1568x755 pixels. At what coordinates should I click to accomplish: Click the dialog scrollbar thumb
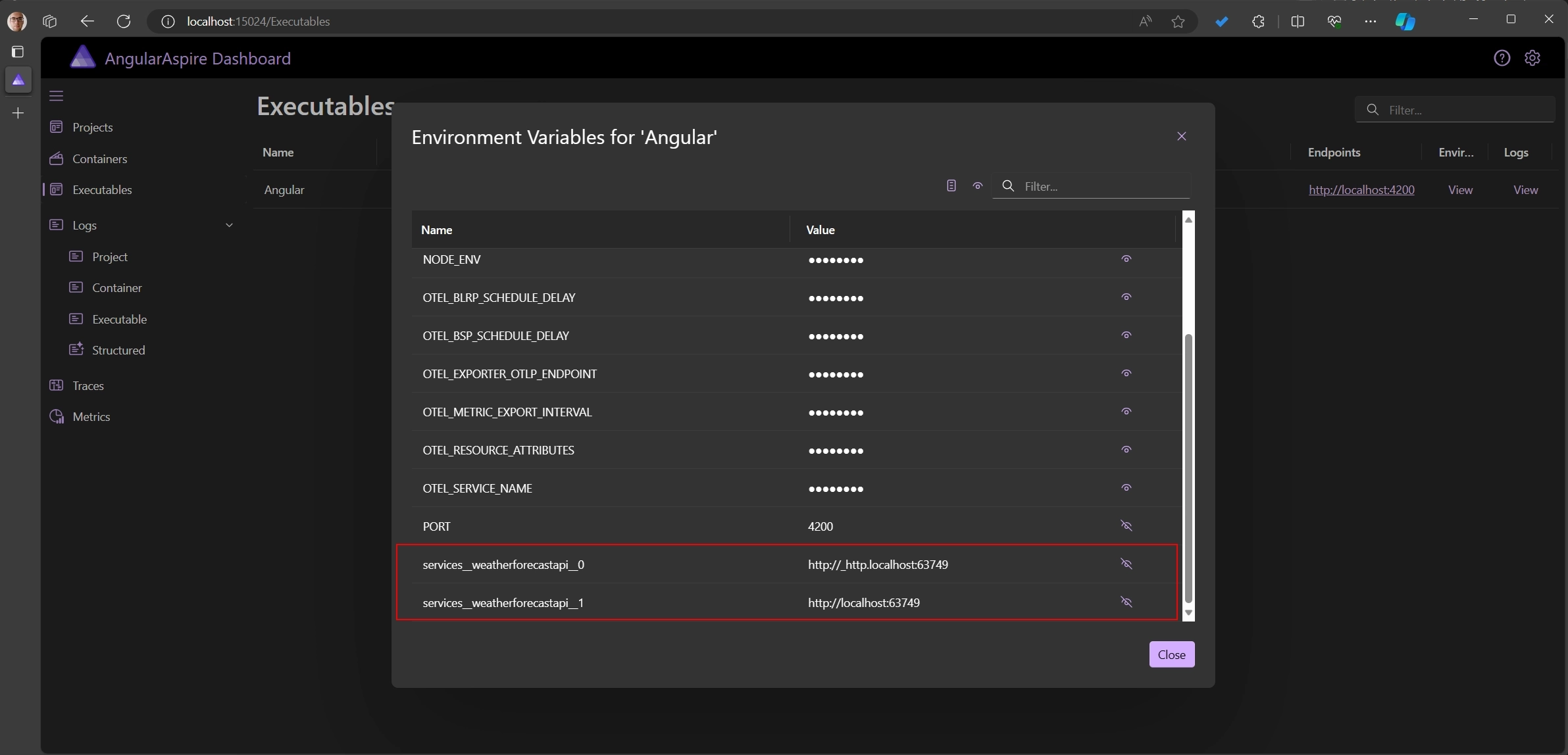1188,468
